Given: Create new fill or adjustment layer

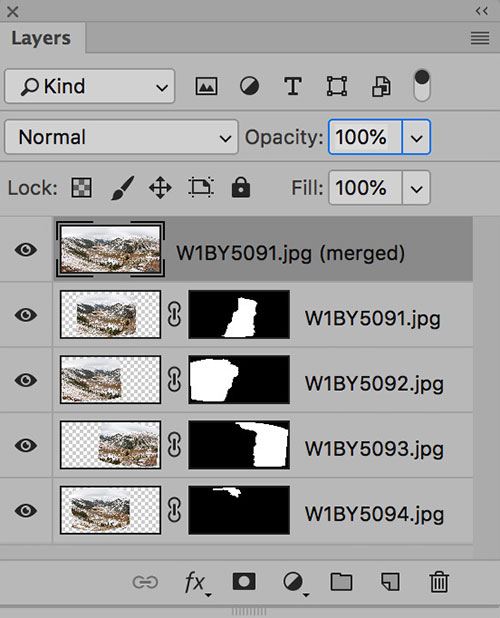Looking at the screenshot, I should [x=294, y=583].
